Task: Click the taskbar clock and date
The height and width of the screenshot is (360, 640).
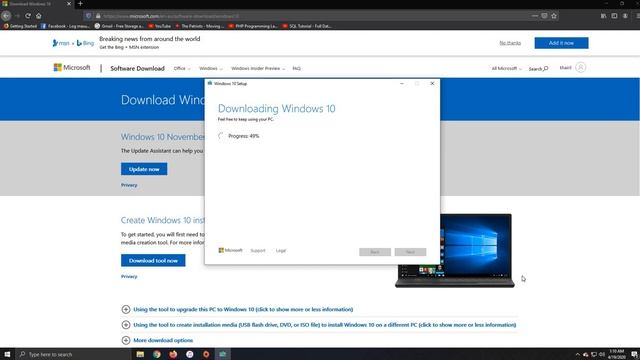Action: (616, 354)
